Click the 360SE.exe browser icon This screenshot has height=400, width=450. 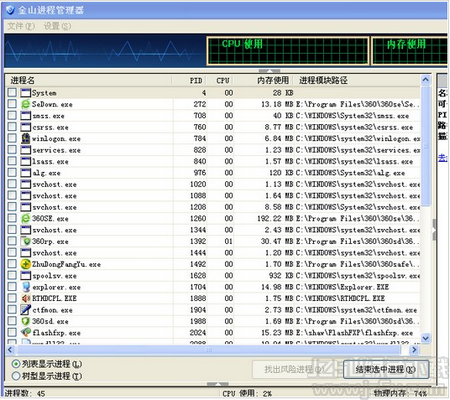(x=26, y=218)
